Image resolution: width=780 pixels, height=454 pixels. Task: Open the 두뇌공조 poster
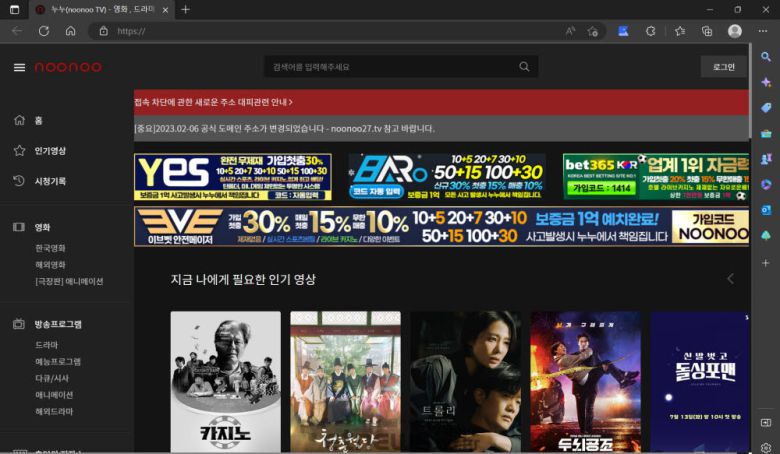pos(585,381)
